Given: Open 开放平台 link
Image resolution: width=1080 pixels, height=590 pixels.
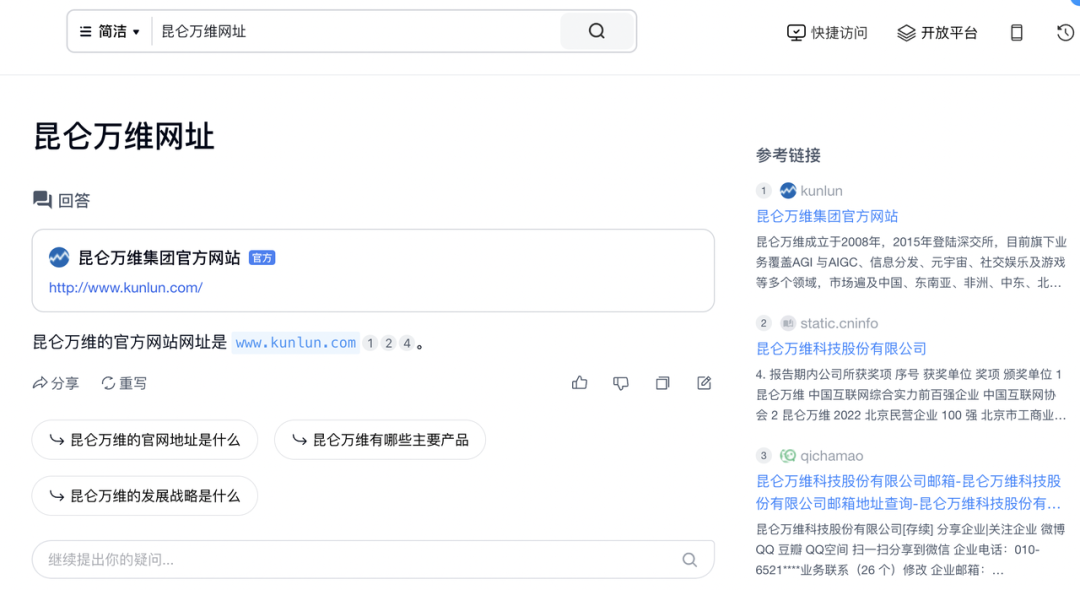Looking at the screenshot, I should pyautogui.click(x=937, y=32).
